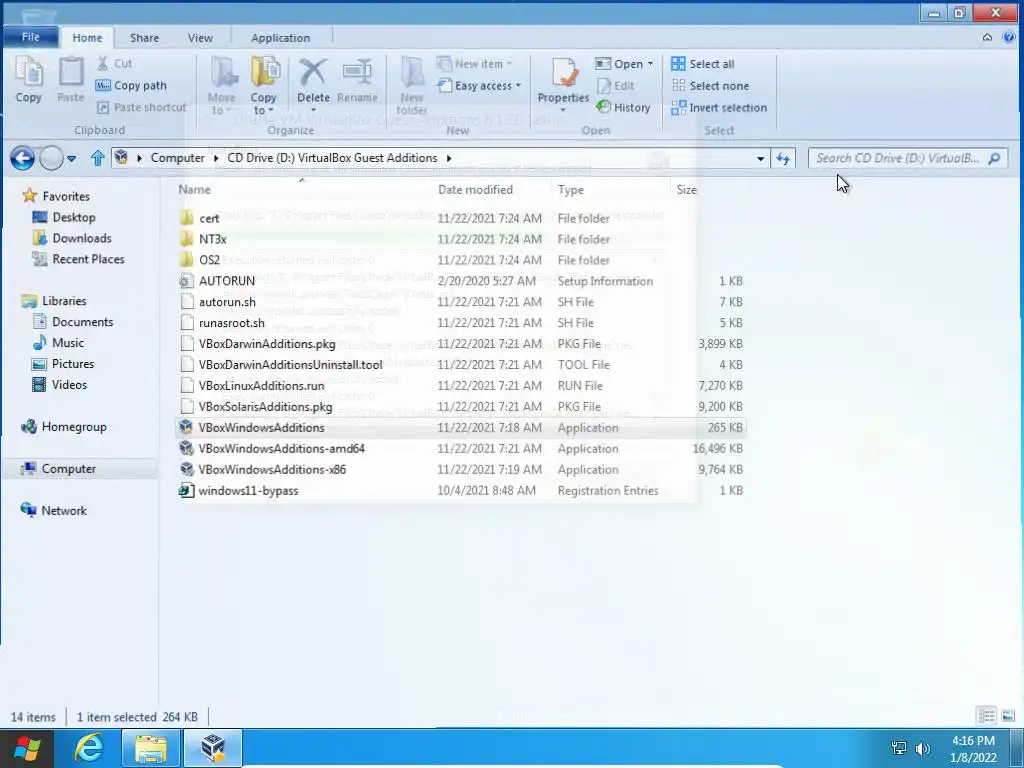Expand arrow after VirtualBox Guest Additions breadcrumb
This screenshot has height=768, width=1024.
[x=449, y=158]
